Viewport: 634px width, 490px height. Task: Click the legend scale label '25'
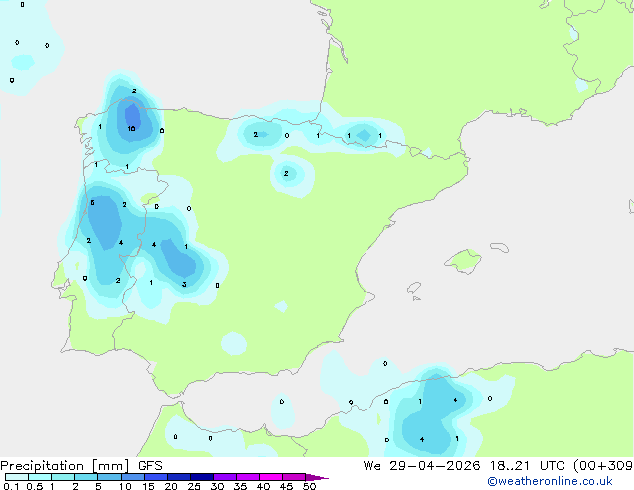click(194, 486)
